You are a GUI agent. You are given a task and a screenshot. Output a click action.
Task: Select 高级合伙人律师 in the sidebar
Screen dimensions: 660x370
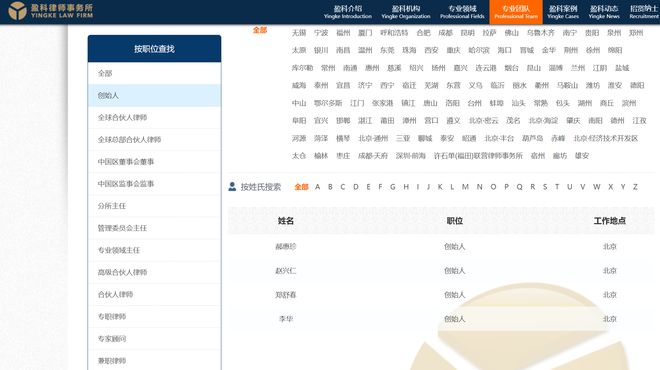coord(154,272)
